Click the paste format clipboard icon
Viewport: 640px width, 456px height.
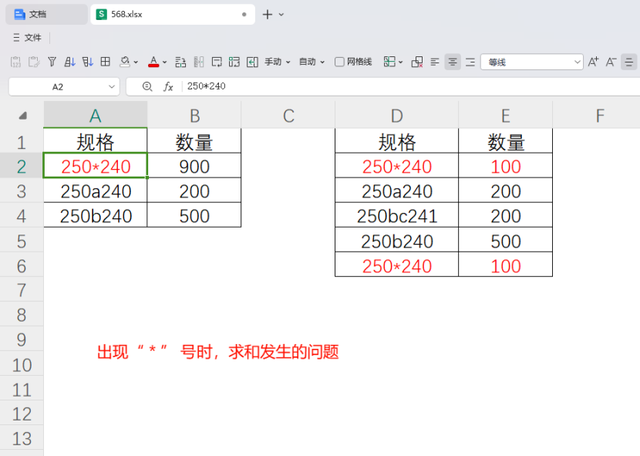point(34,62)
